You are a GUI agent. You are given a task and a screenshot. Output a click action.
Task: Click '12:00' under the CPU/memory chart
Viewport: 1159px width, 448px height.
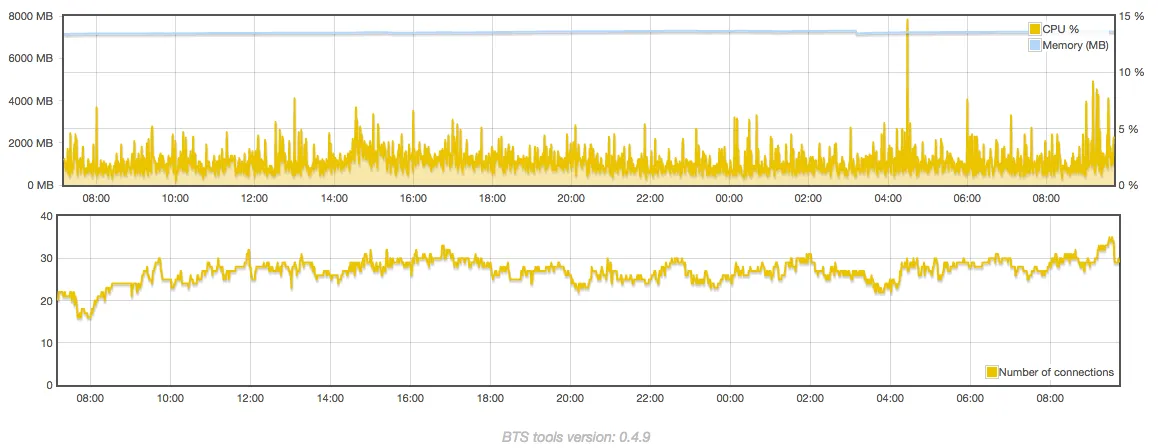click(254, 198)
